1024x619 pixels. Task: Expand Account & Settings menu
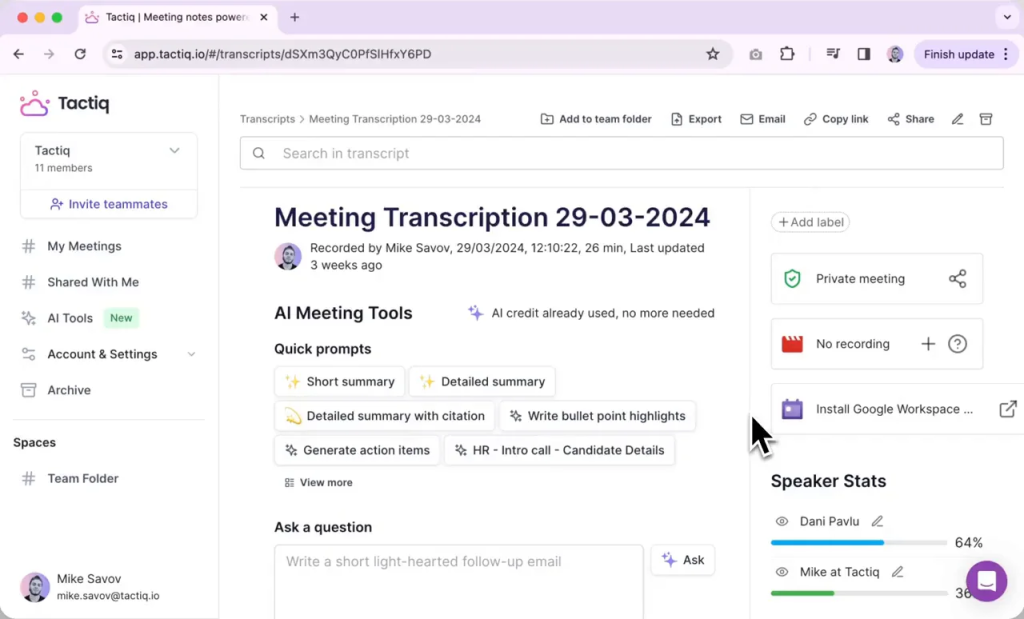[x=191, y=354]
